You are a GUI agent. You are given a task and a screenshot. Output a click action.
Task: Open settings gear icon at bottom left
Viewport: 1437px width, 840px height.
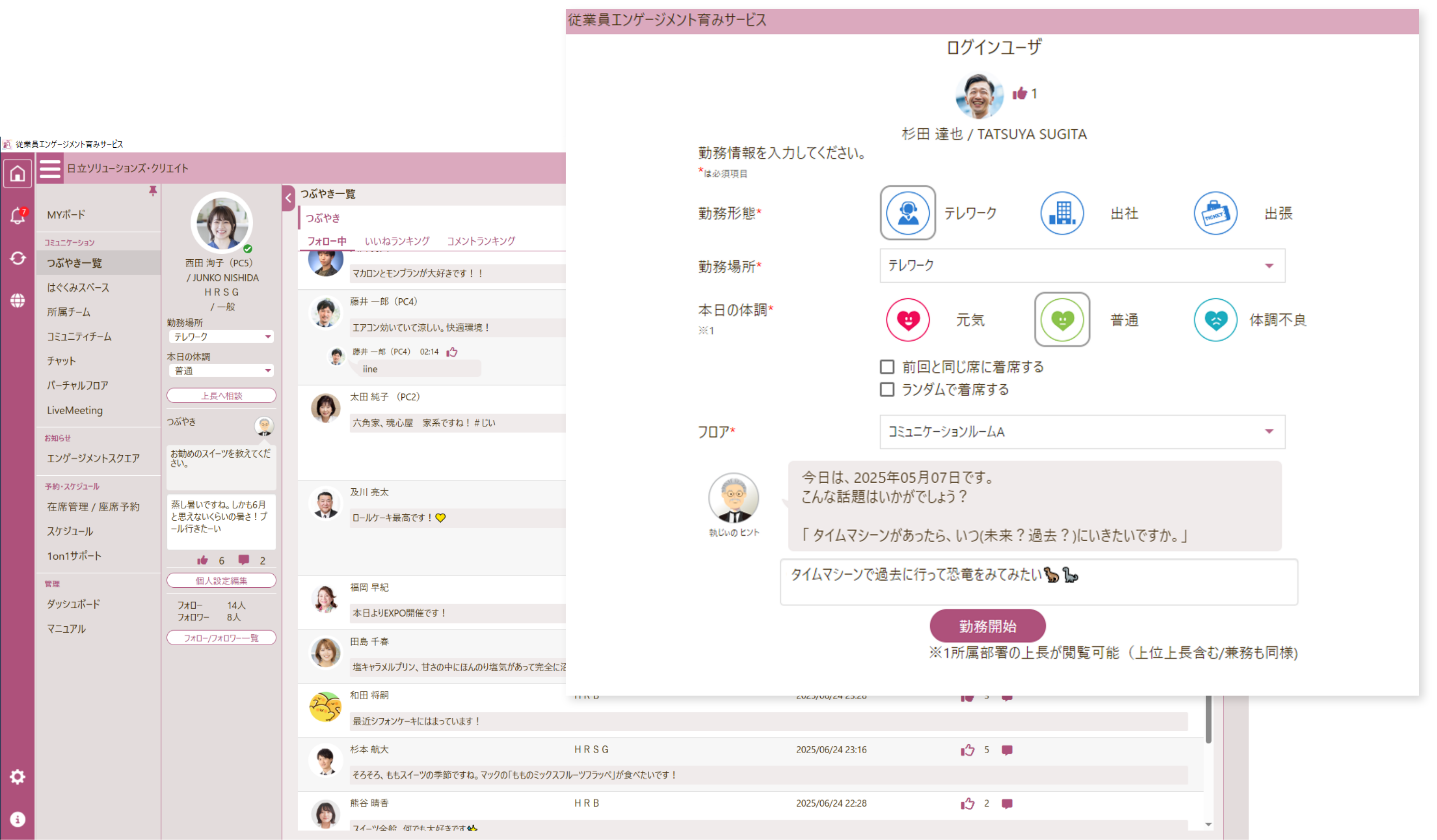click(x=17, y=777)
